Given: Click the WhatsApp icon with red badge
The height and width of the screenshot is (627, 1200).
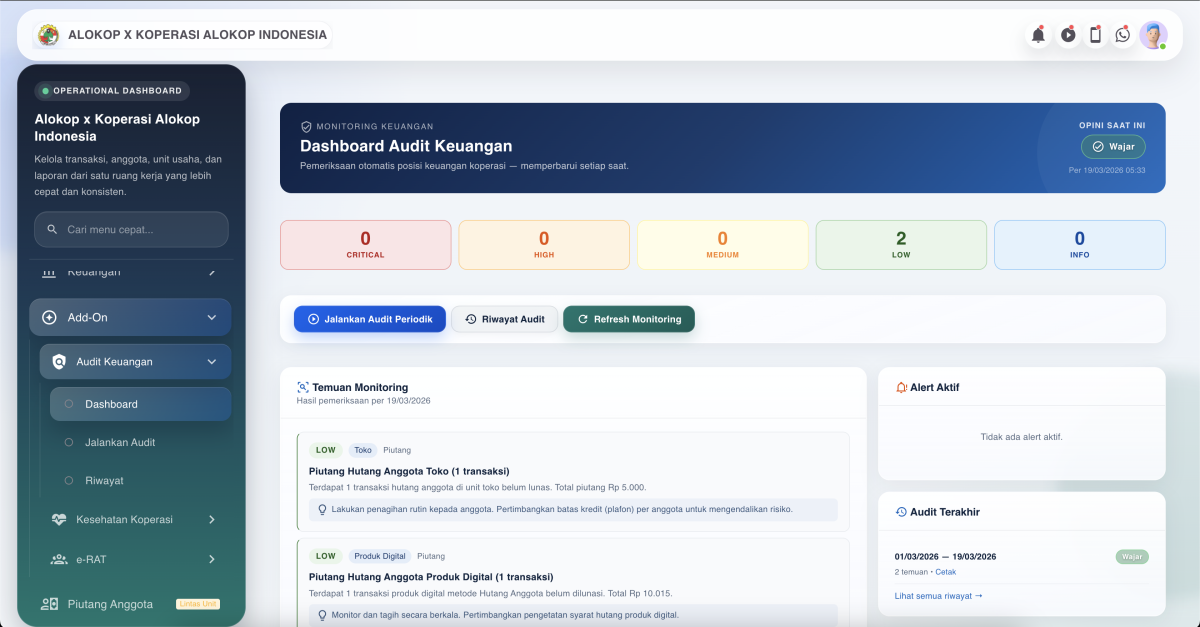Looking at the screenshot, I should [1123, 34].
